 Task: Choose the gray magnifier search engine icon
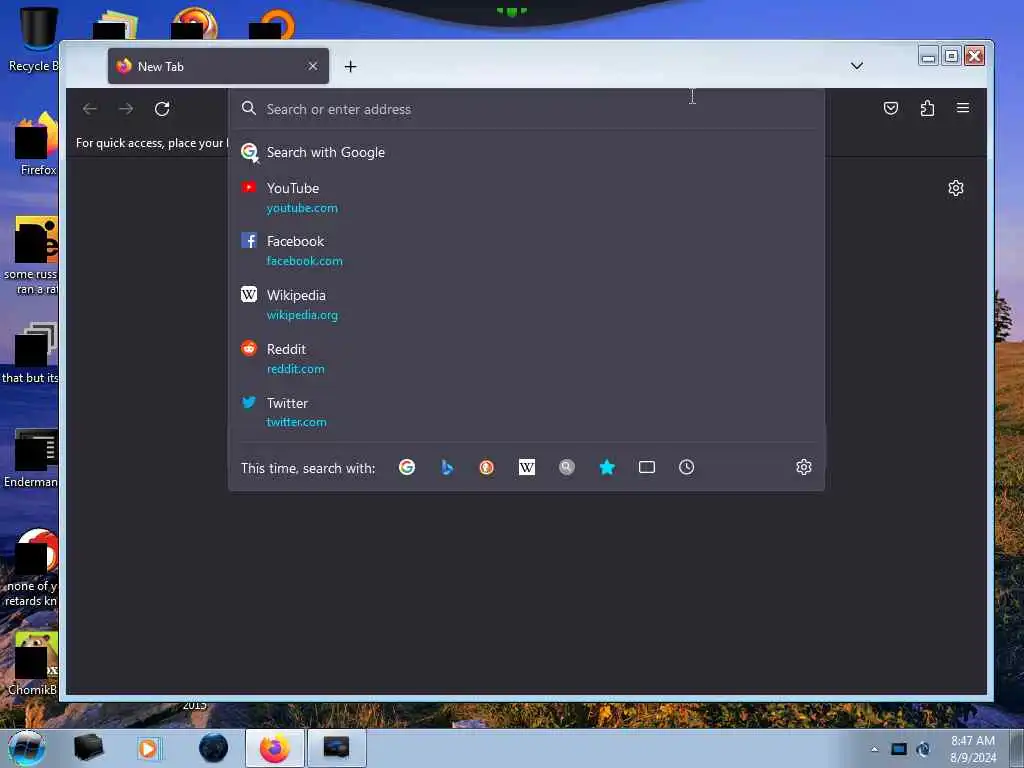(x=567, y=467)
